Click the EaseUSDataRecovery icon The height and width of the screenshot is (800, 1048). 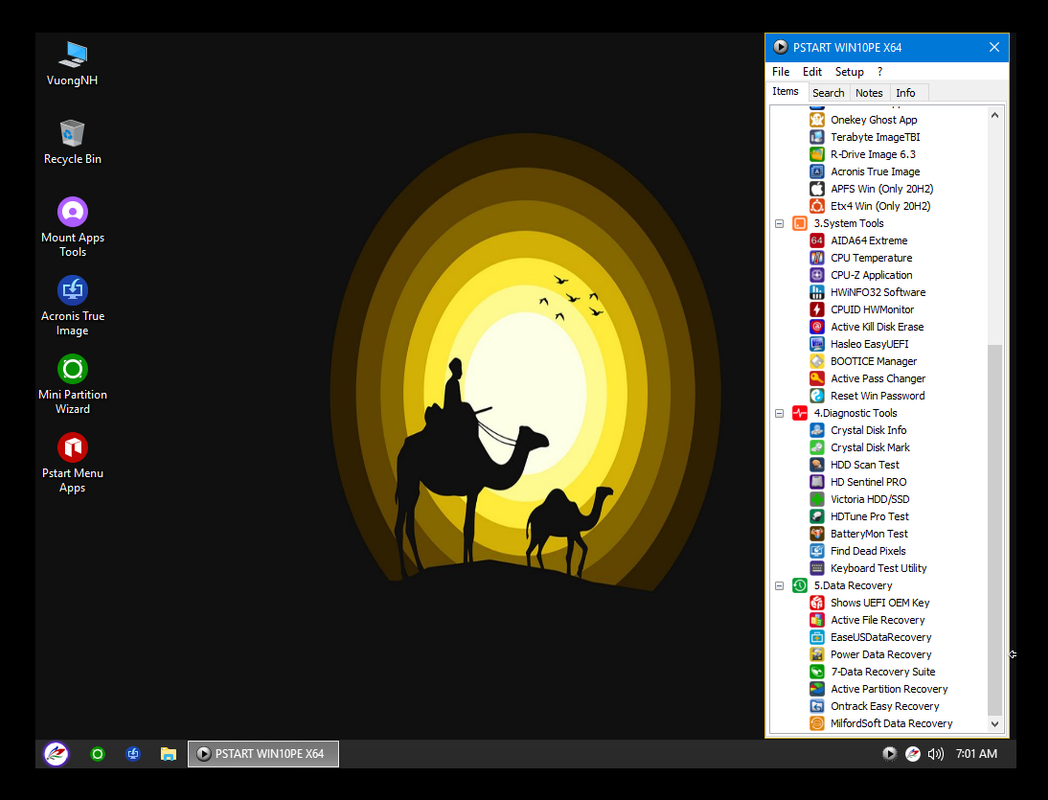click(x=817, y=637)
